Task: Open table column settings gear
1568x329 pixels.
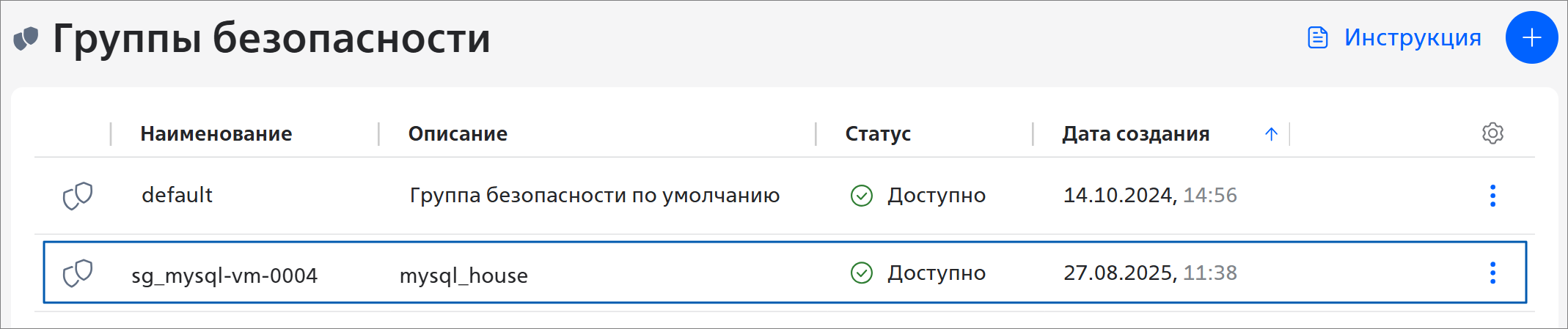Action: coord(1492,133)
